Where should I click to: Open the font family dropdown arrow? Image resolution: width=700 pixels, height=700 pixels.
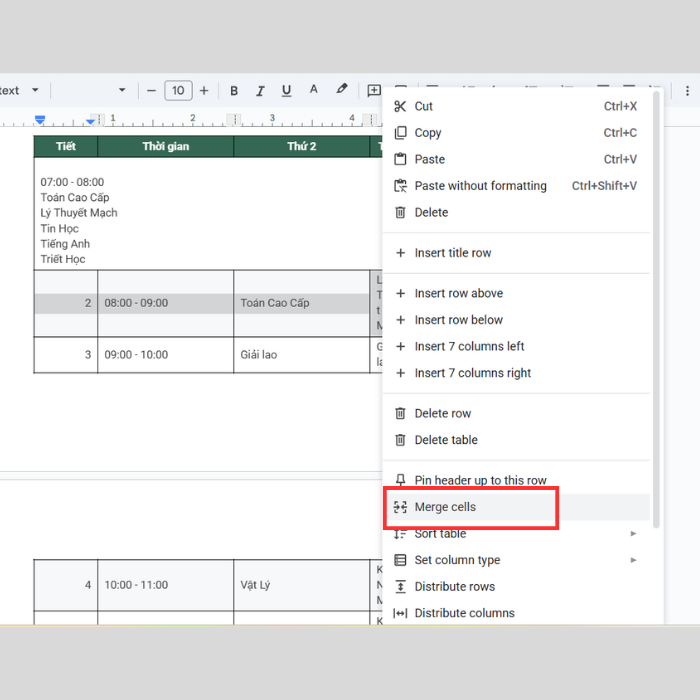(x=122, y=90)
